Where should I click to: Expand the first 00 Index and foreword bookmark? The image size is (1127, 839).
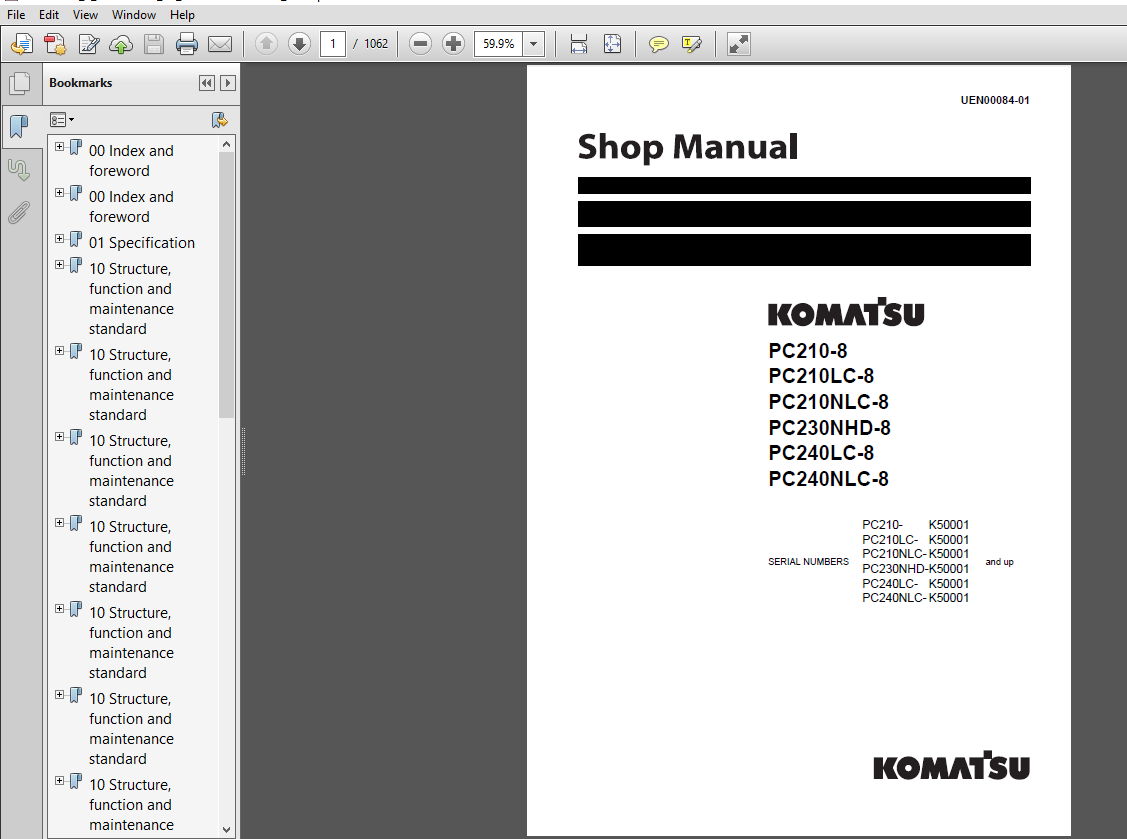click(x=60, y=147)
